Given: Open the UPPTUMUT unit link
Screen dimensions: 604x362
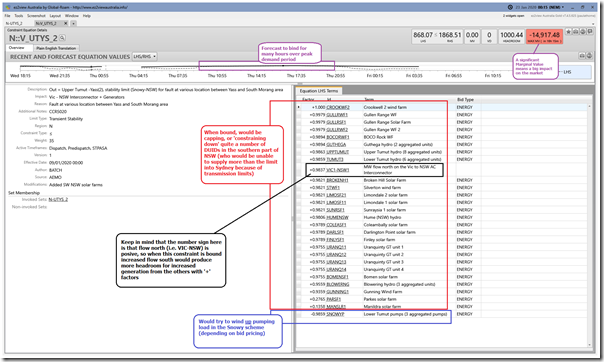Looking at the screenshot, I should pyautogui.click(x=337, y=152).
